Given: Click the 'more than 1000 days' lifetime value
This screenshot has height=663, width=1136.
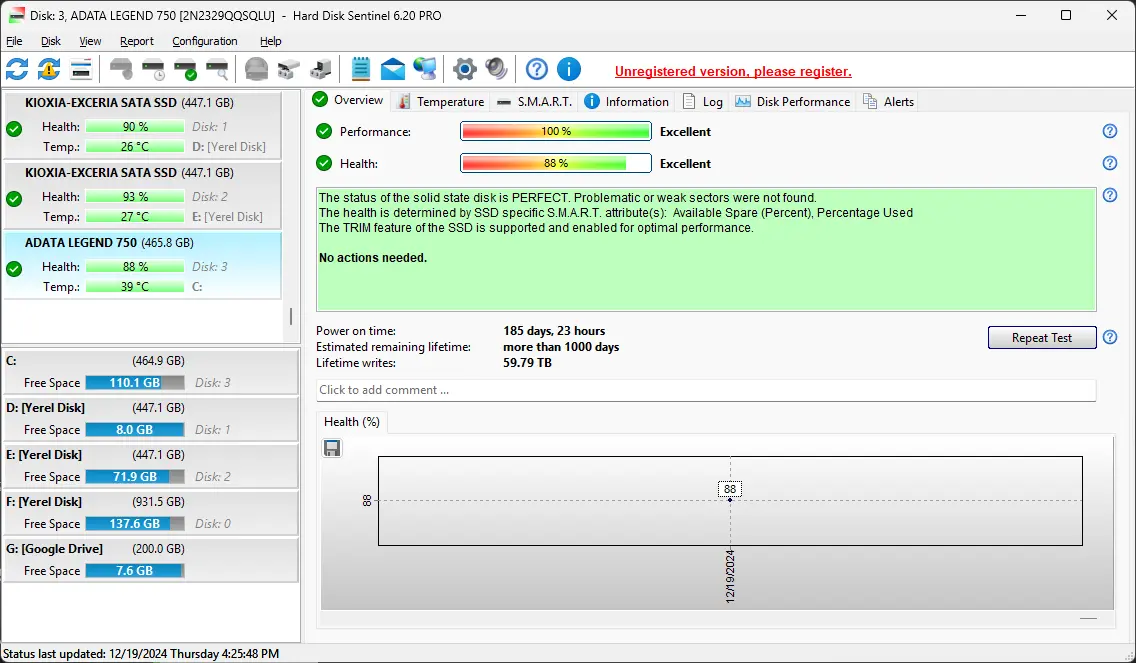Looking at the screenshot, I should pyautogui.click(x=561, y=346).
